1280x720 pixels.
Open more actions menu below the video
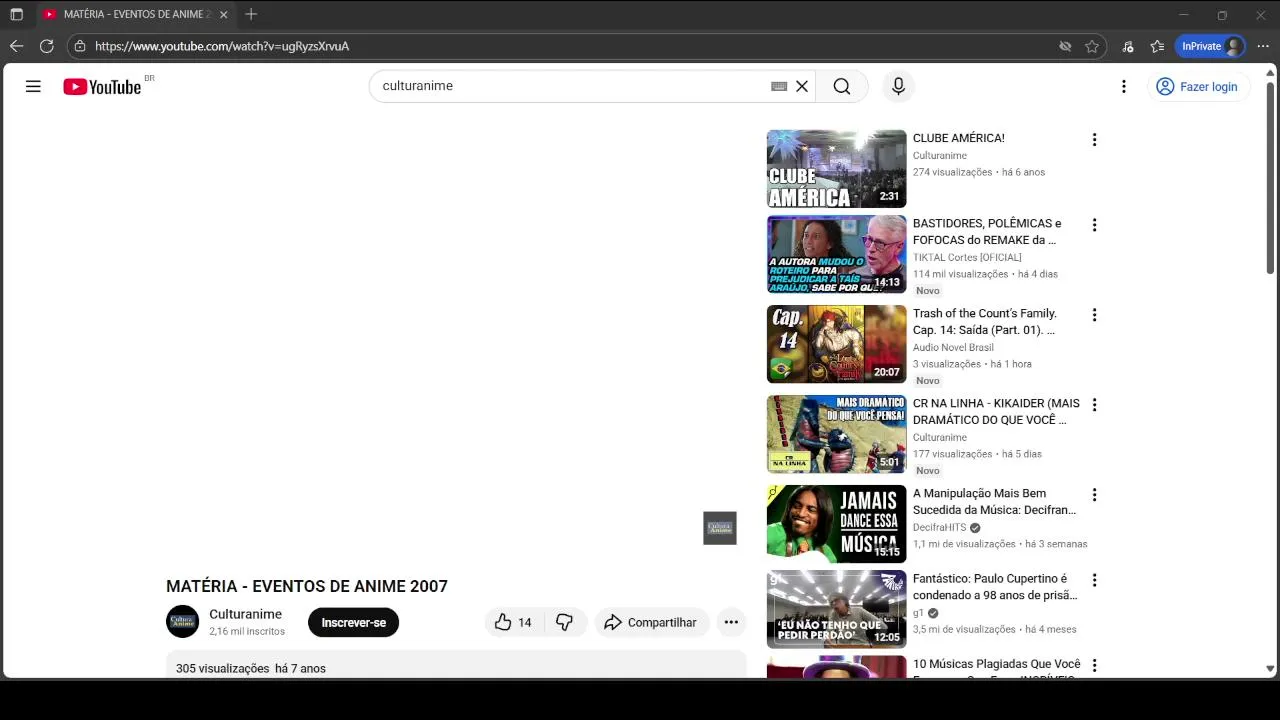pyautogui.click(x=731, y=622)
